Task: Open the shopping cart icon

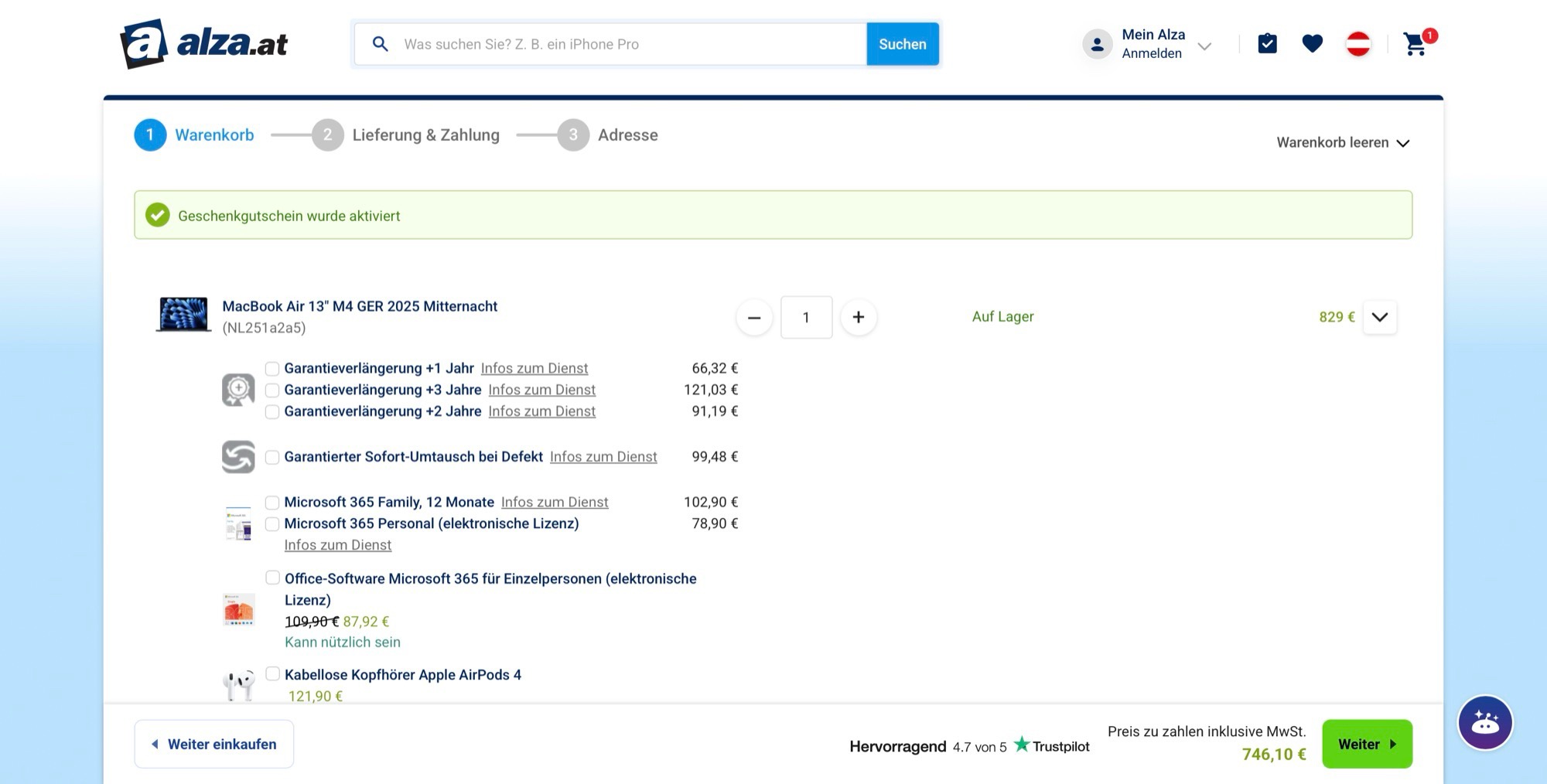Action: coord(1416,44)
